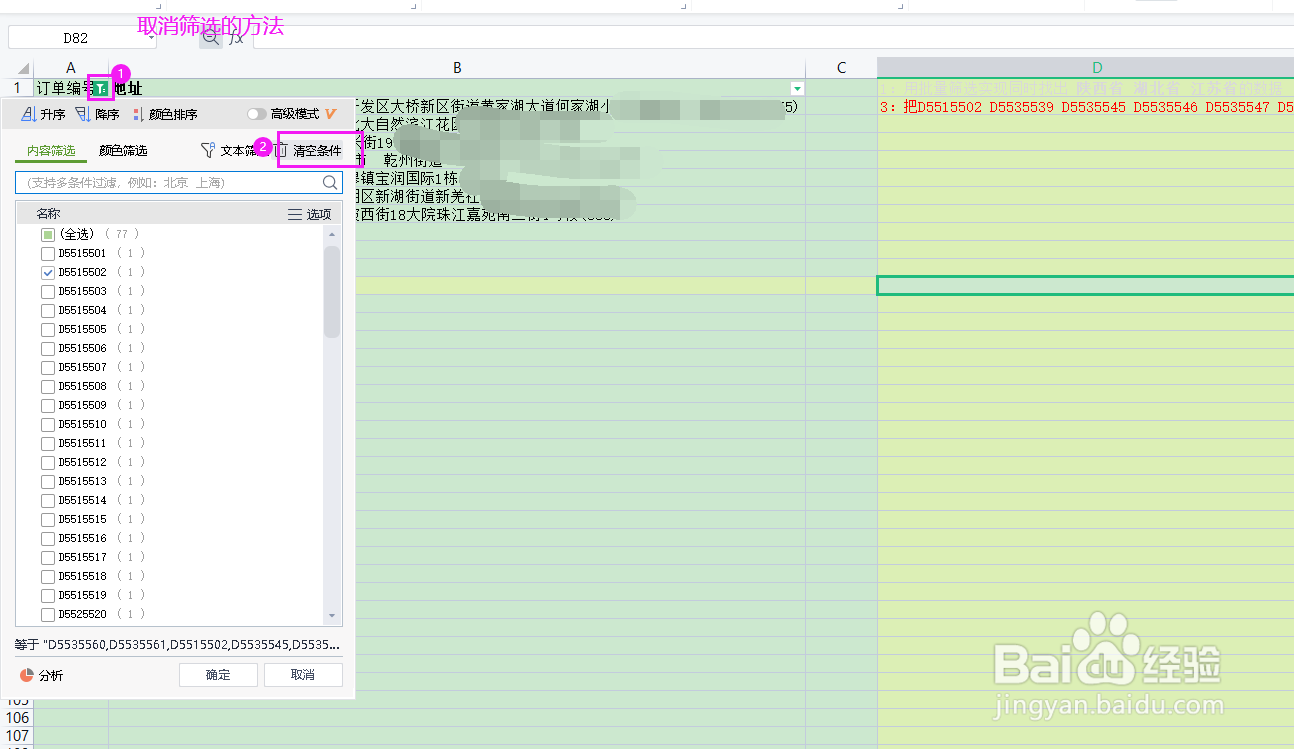This screenshot has width=1294, height=749.
Task: Select the column A header
Action: point(71,68)
